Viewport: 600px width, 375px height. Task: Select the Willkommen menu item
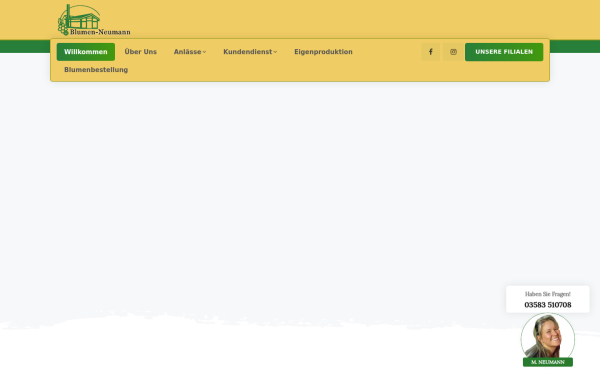[86, 52]
